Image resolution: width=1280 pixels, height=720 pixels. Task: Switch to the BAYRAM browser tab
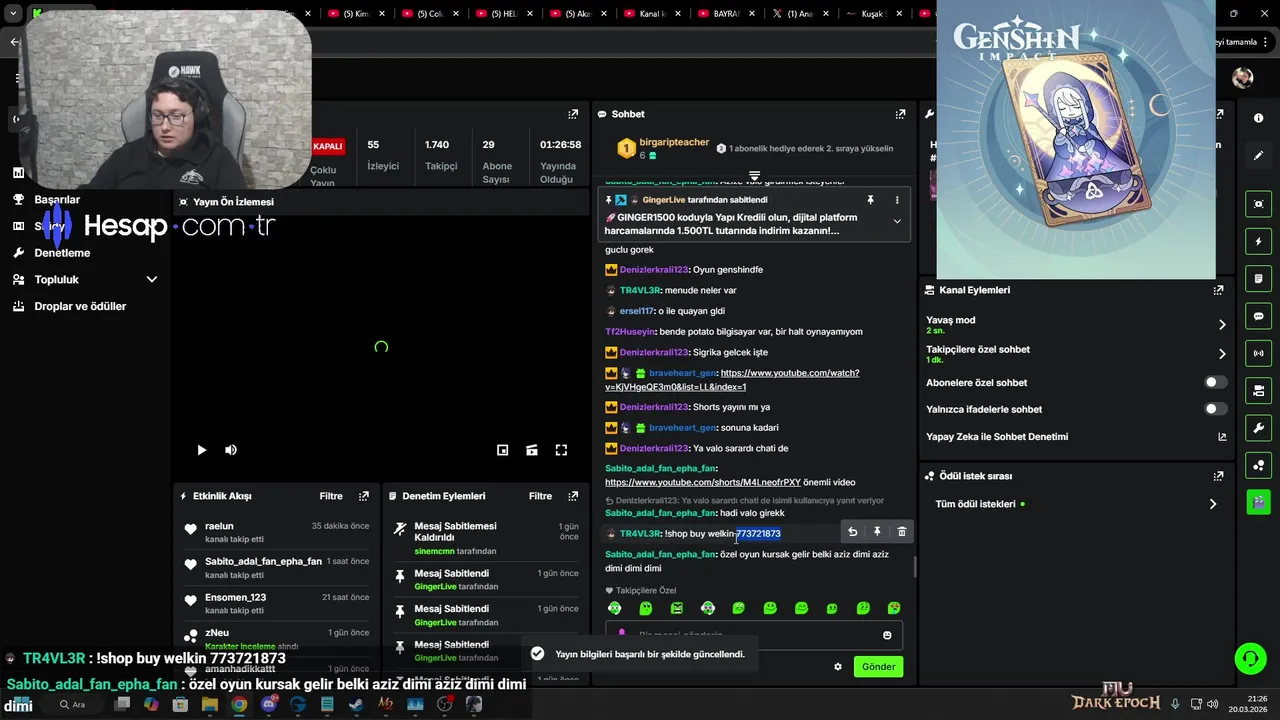coord(731,14)
